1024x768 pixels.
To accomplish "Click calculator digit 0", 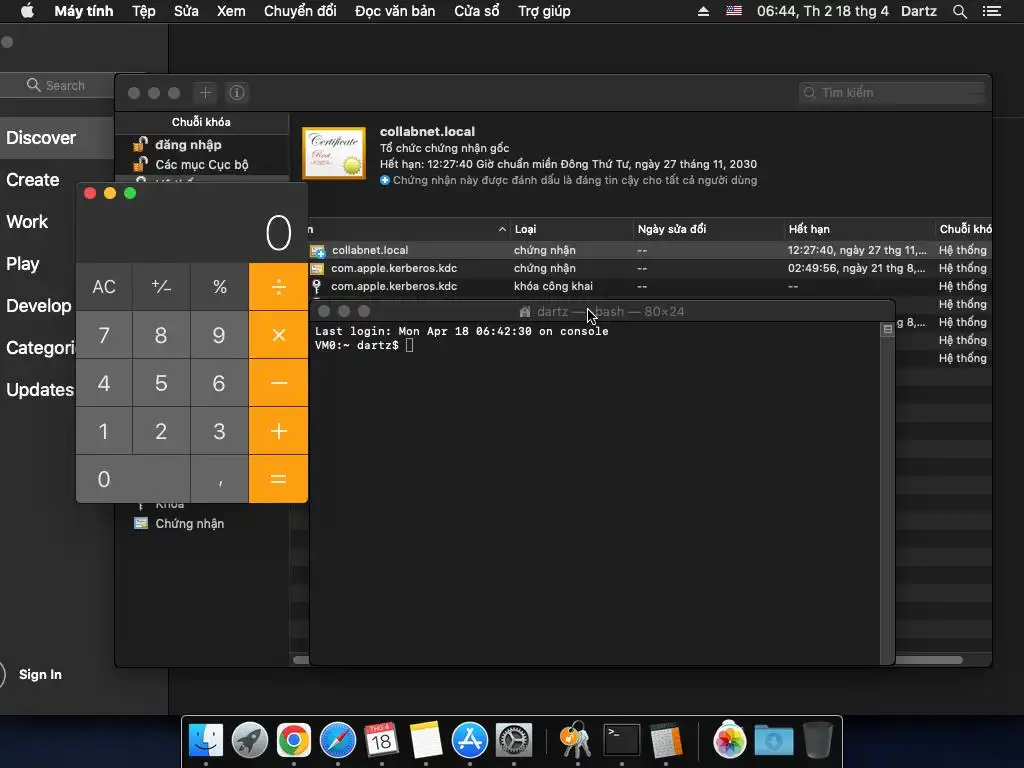I will (x=133, y=479).
